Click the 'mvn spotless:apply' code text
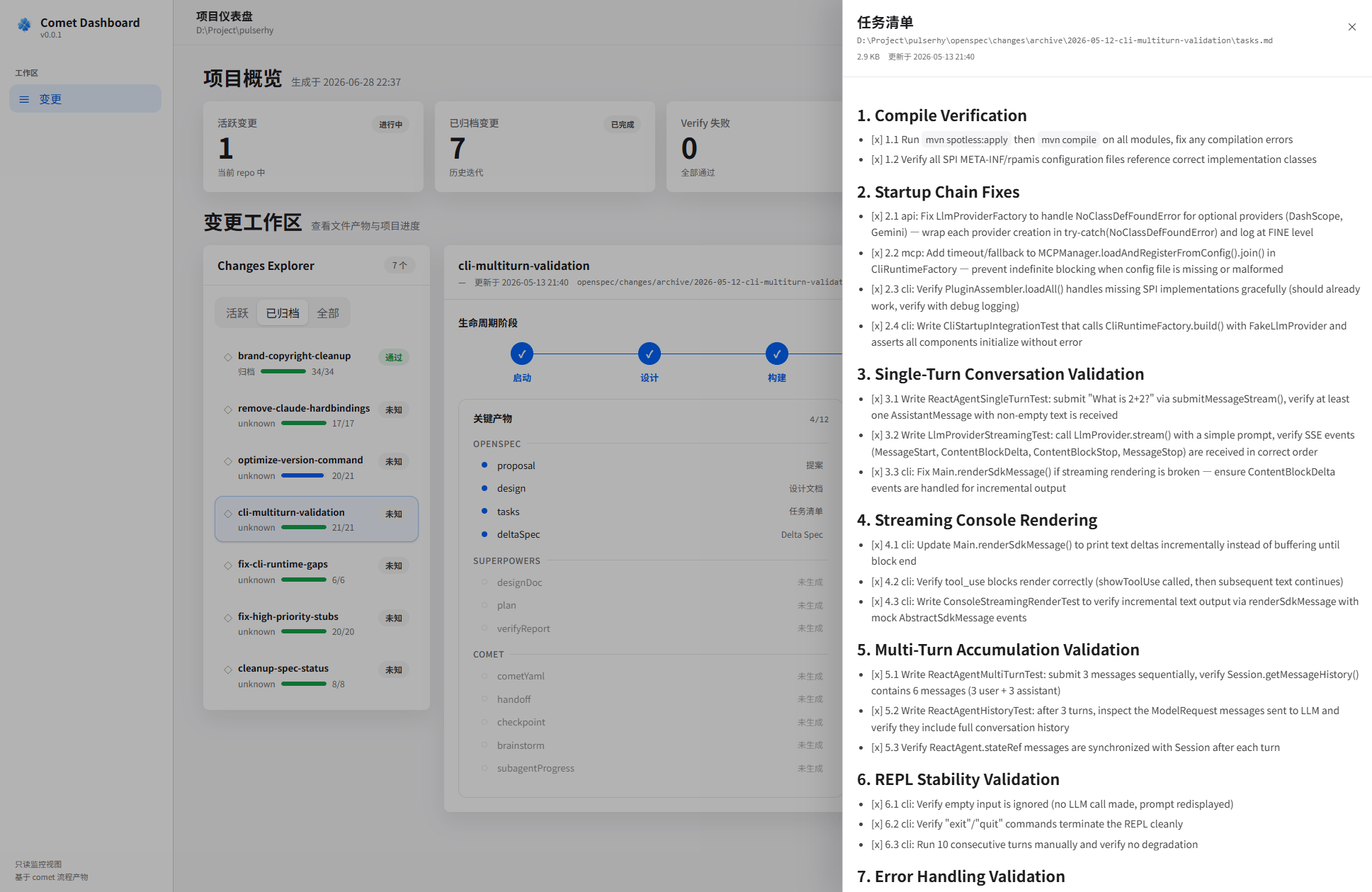This screenshot has height=892, width=1372. pos(966,140)
